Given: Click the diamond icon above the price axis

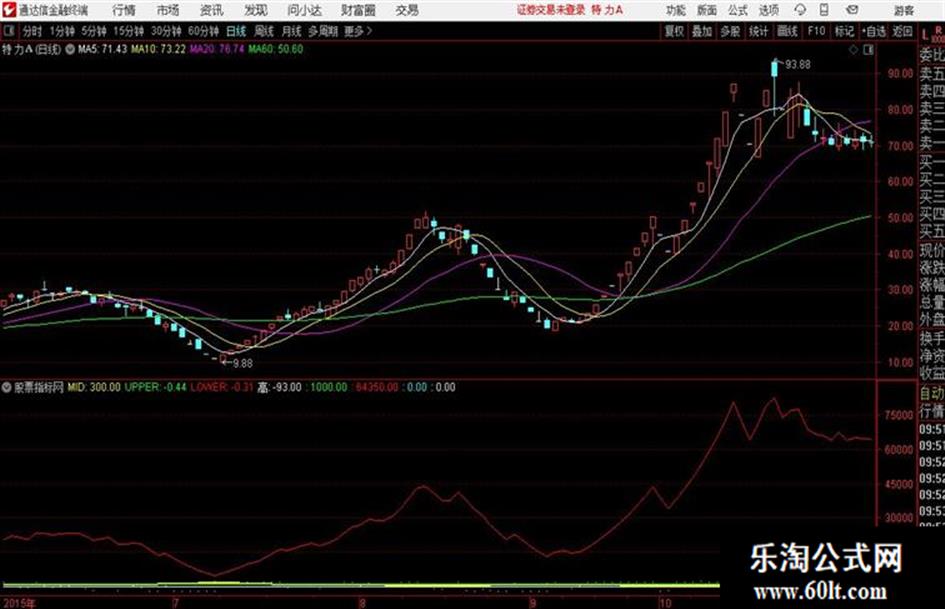Looking at the screenshot, I should point(853,49).
